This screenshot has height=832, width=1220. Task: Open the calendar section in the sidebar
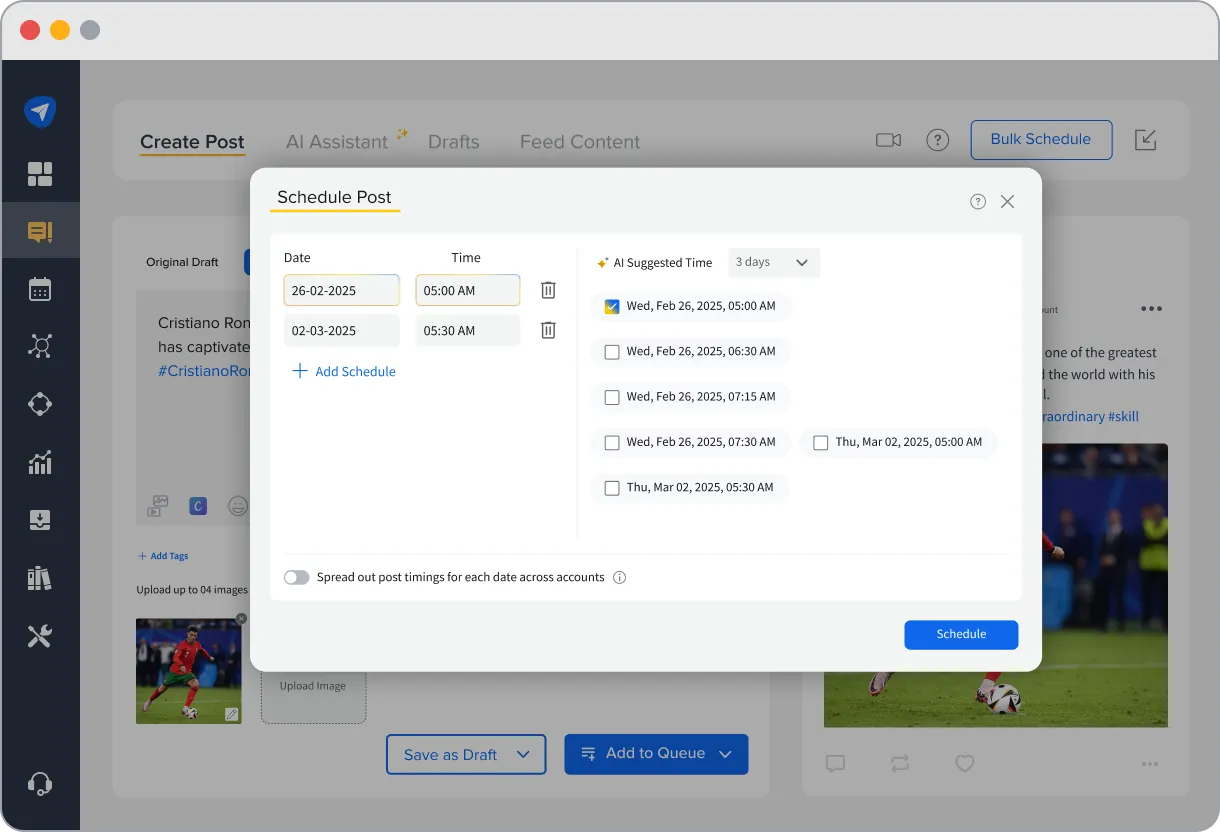click(x=40, y=289)
